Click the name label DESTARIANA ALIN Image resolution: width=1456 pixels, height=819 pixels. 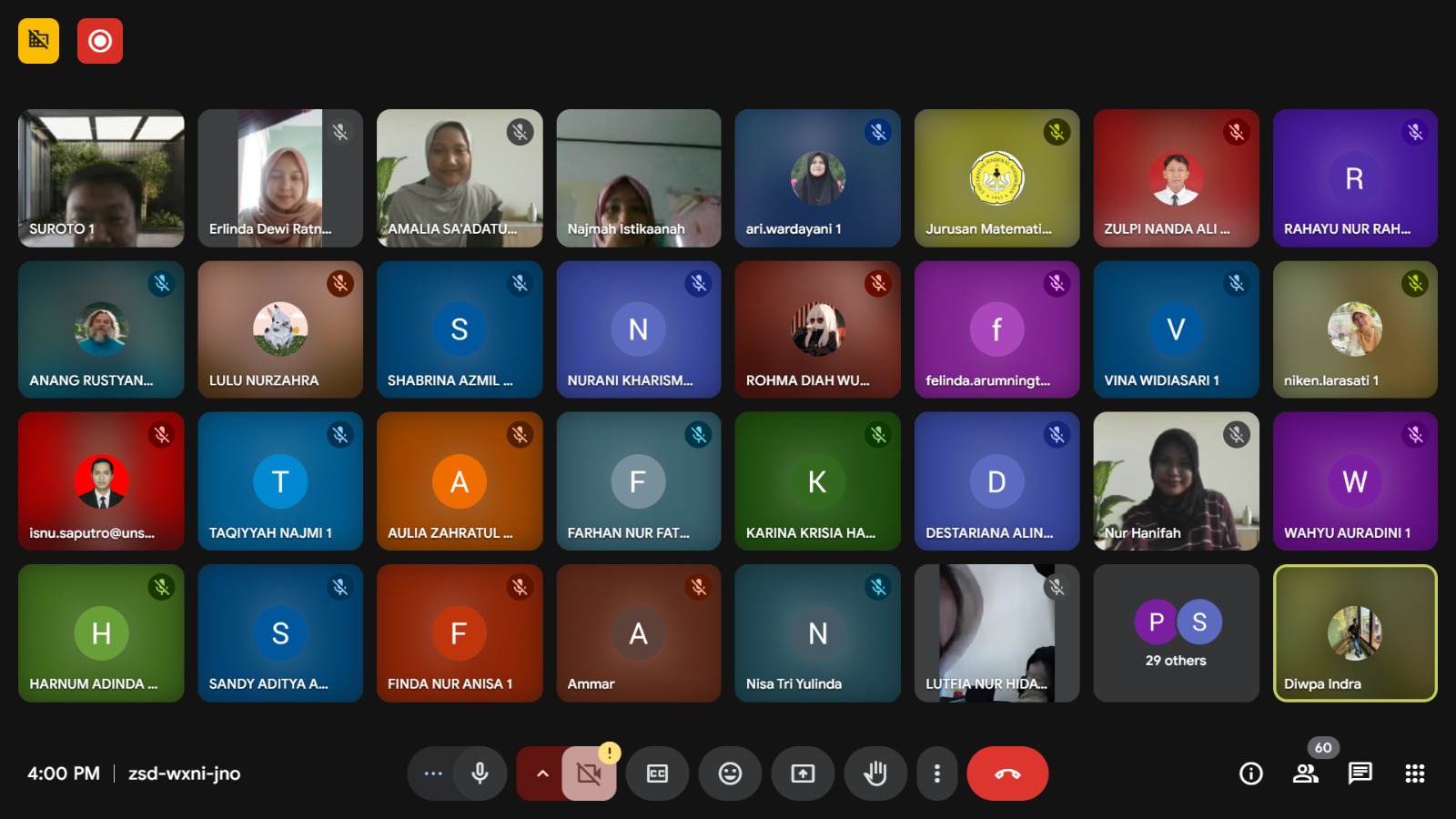pyautogui.click(x=989, y=533)
